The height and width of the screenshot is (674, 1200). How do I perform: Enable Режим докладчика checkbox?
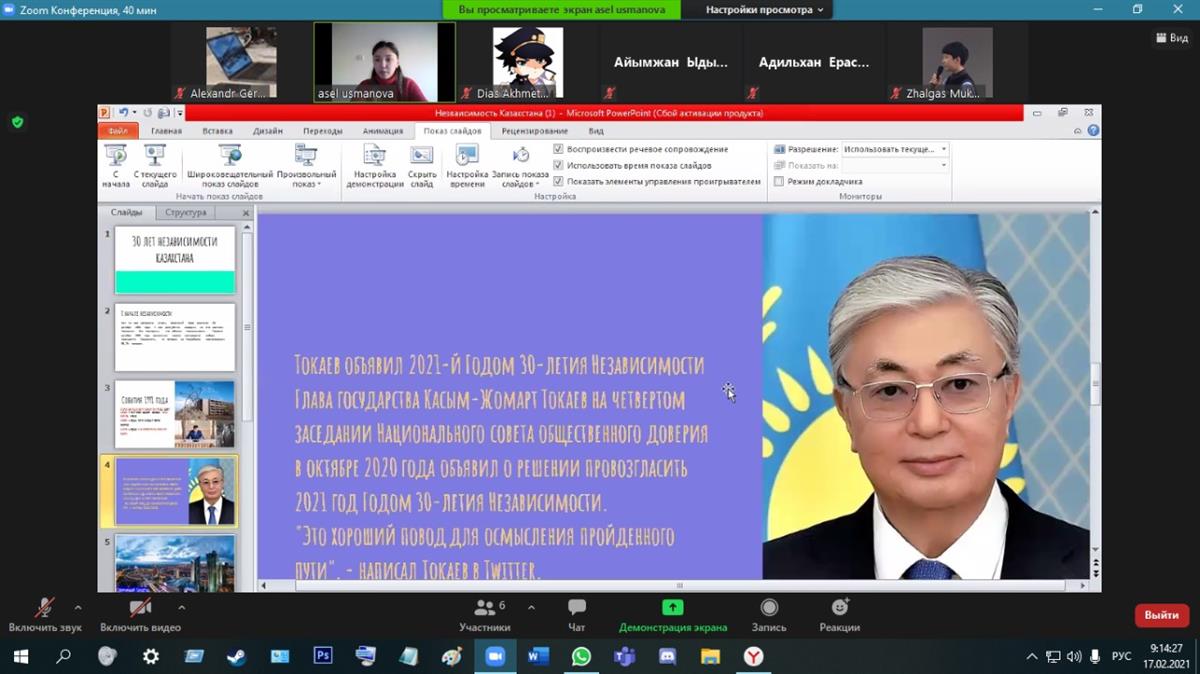779,181
